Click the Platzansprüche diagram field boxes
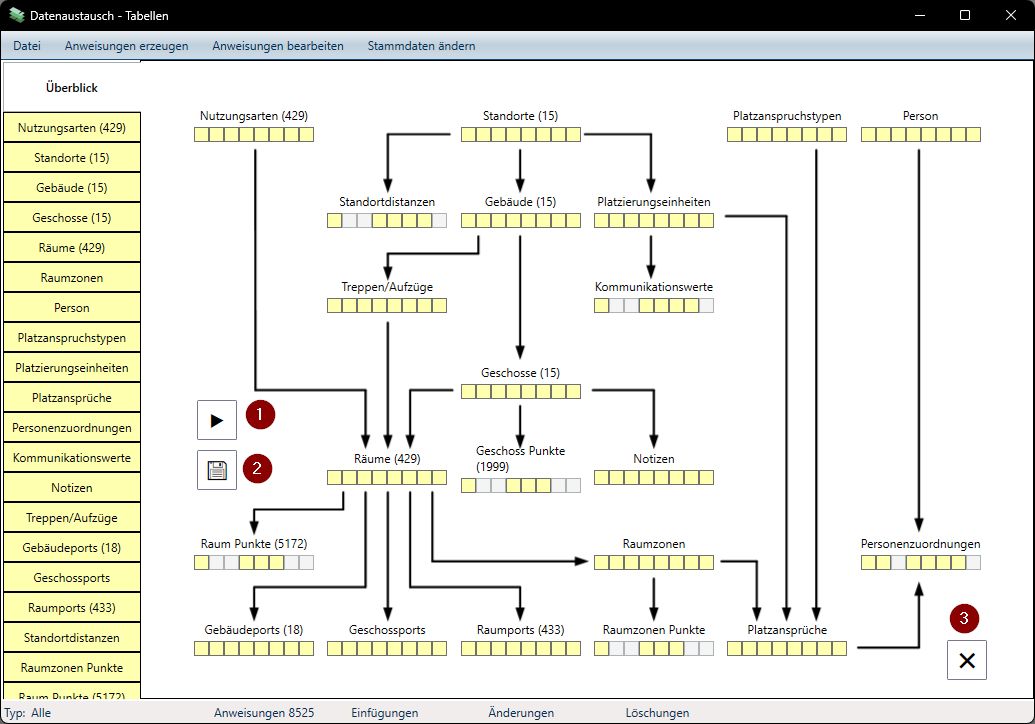This screenshot has width=1035, height=724. click(x=786, y=648)
